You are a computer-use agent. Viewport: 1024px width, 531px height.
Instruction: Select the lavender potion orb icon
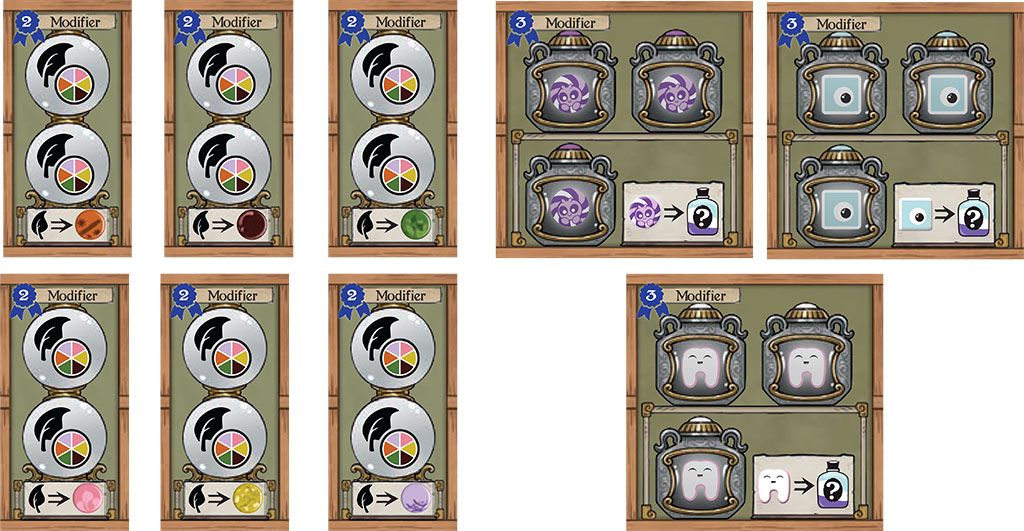tap(415, 498)
